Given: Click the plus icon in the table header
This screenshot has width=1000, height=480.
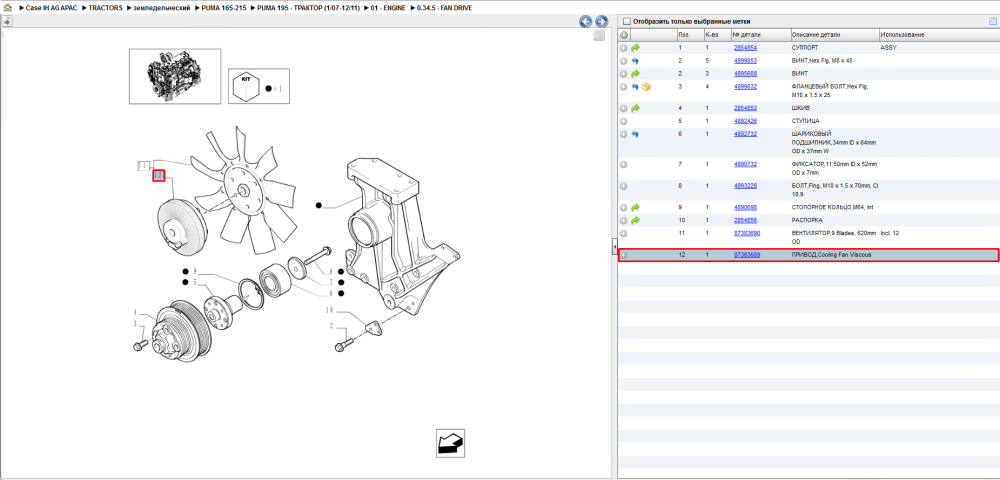Looking at the screenshot, I should [x=624, y=34].
